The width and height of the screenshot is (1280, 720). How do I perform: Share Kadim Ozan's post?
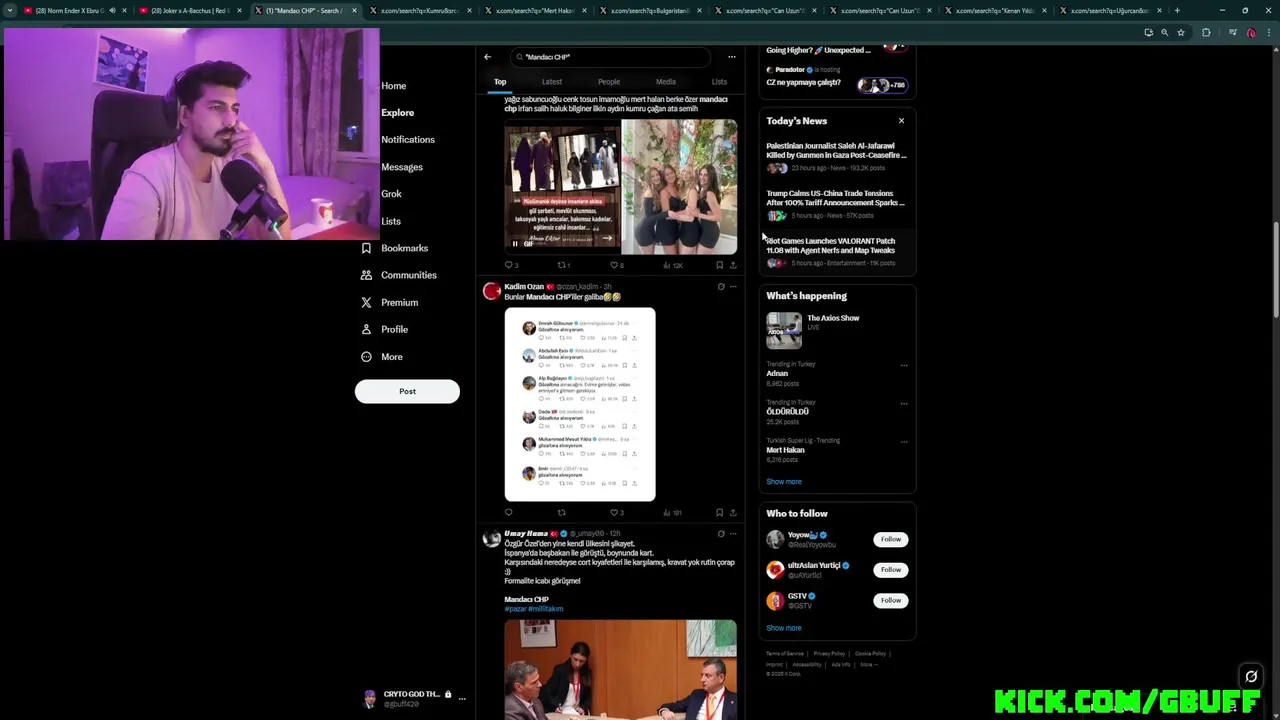pyautogui.click(x=733, y=512)
